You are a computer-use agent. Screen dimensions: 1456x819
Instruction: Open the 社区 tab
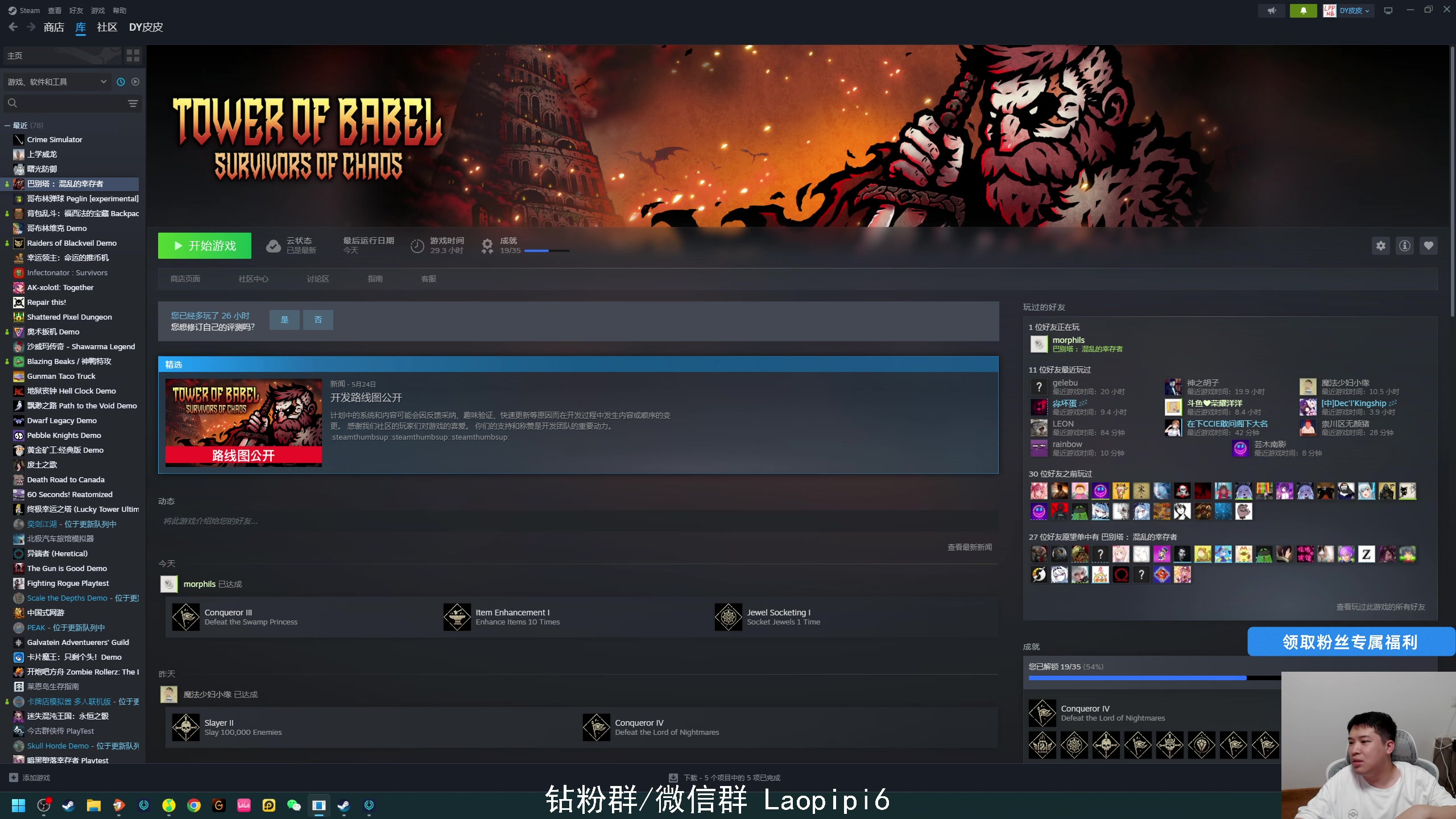click(x=107, y=27)
